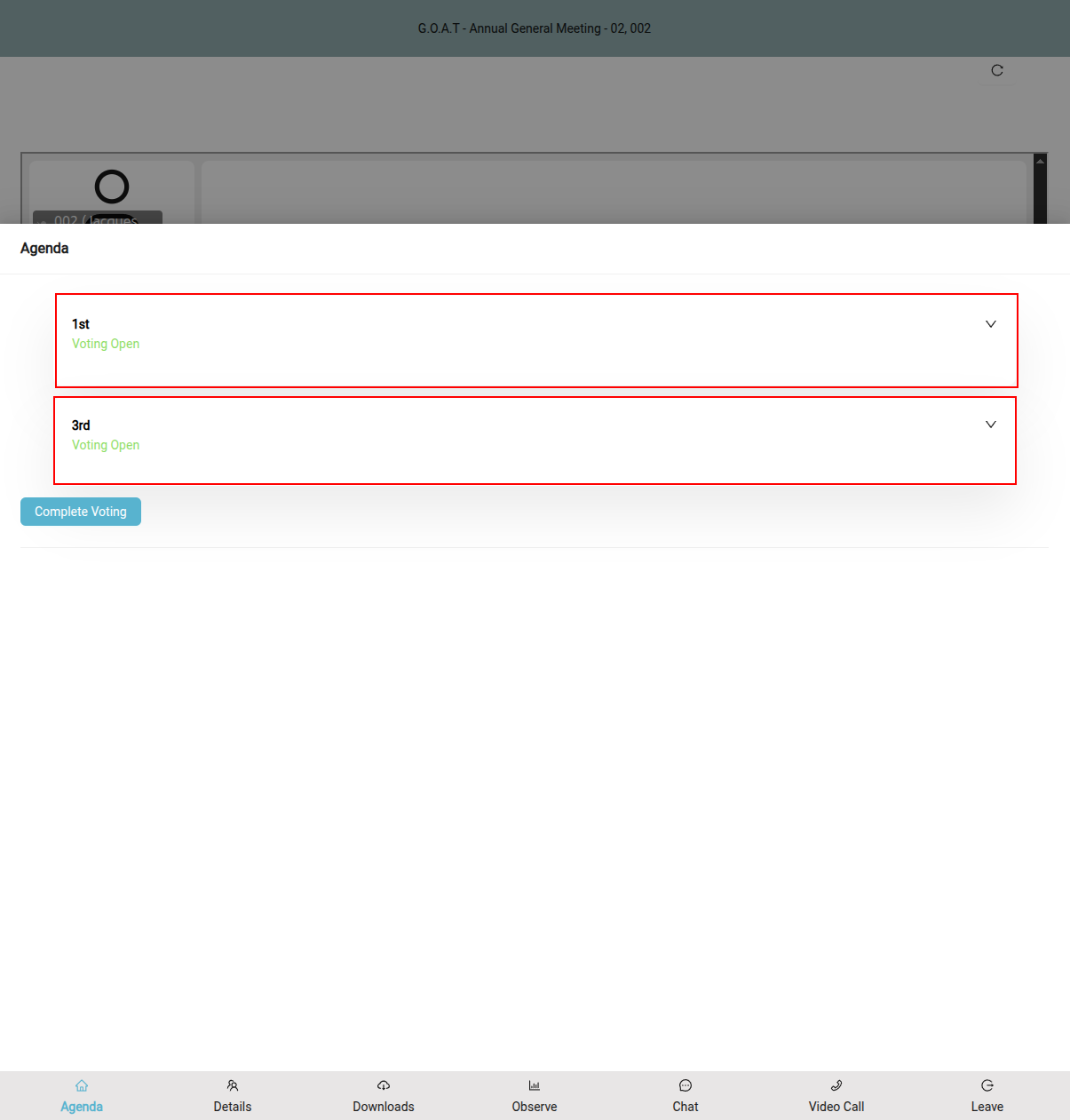
Task: Click the Voting Open status under 3rd
Action: (106, 445)
